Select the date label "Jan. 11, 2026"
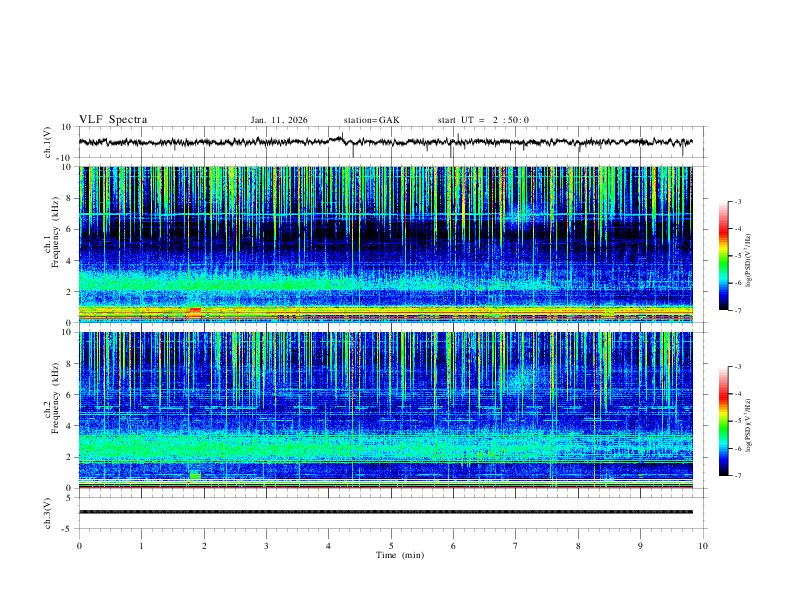The width and height of the screenshot is (792, 612). point(279,120)
